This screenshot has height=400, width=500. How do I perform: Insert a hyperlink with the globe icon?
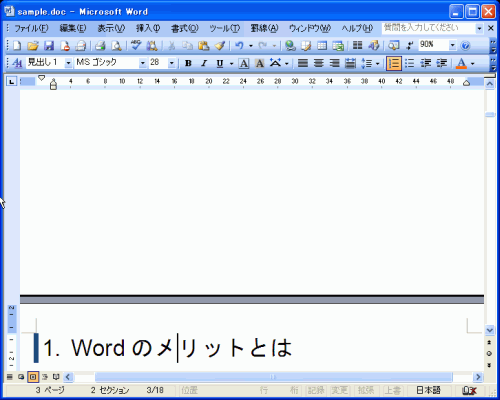[291, 45]
